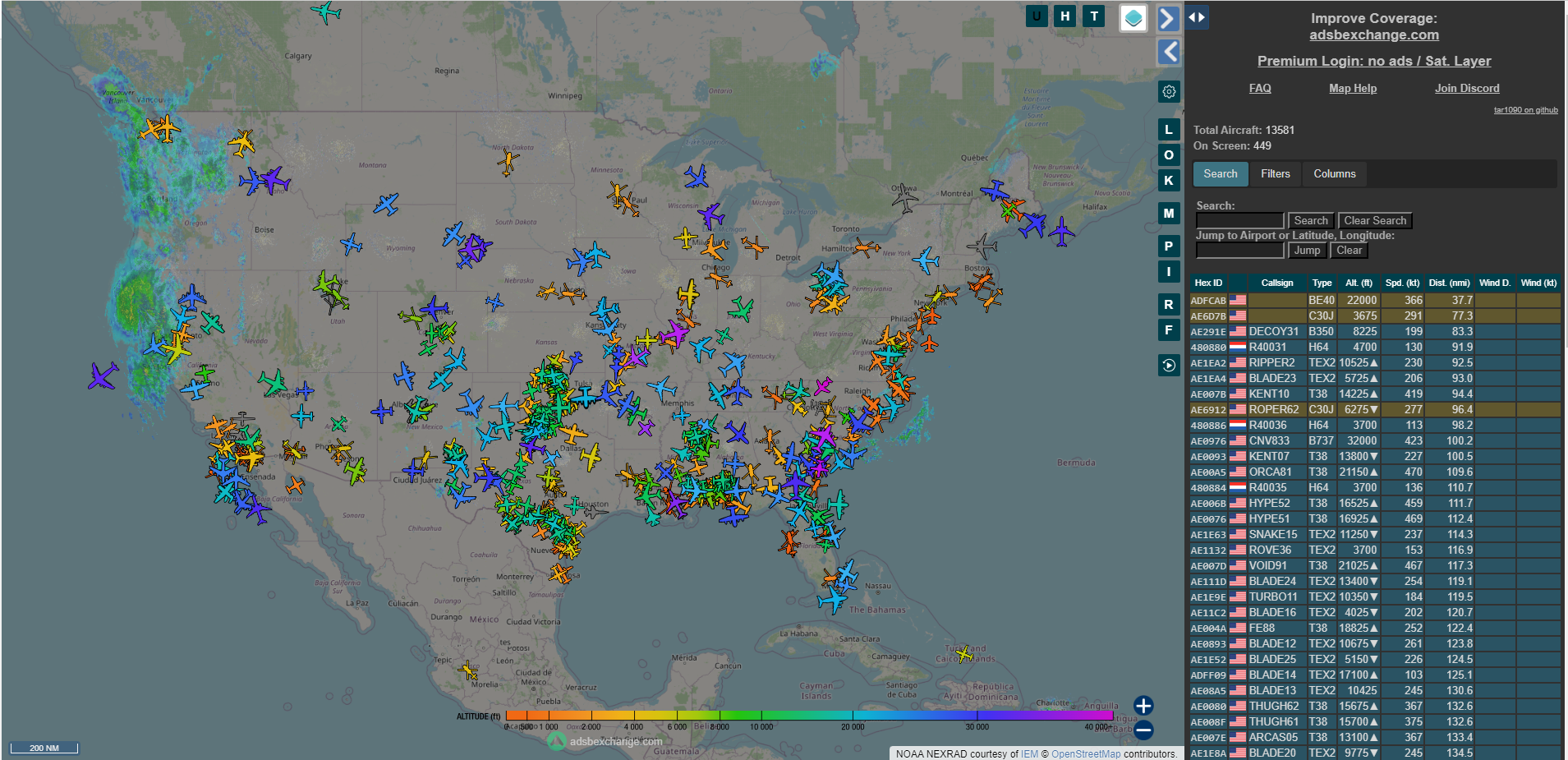The image size is (1568, 760).
Task: Open tar1090 on github link
Action: tap(1525, 110)
